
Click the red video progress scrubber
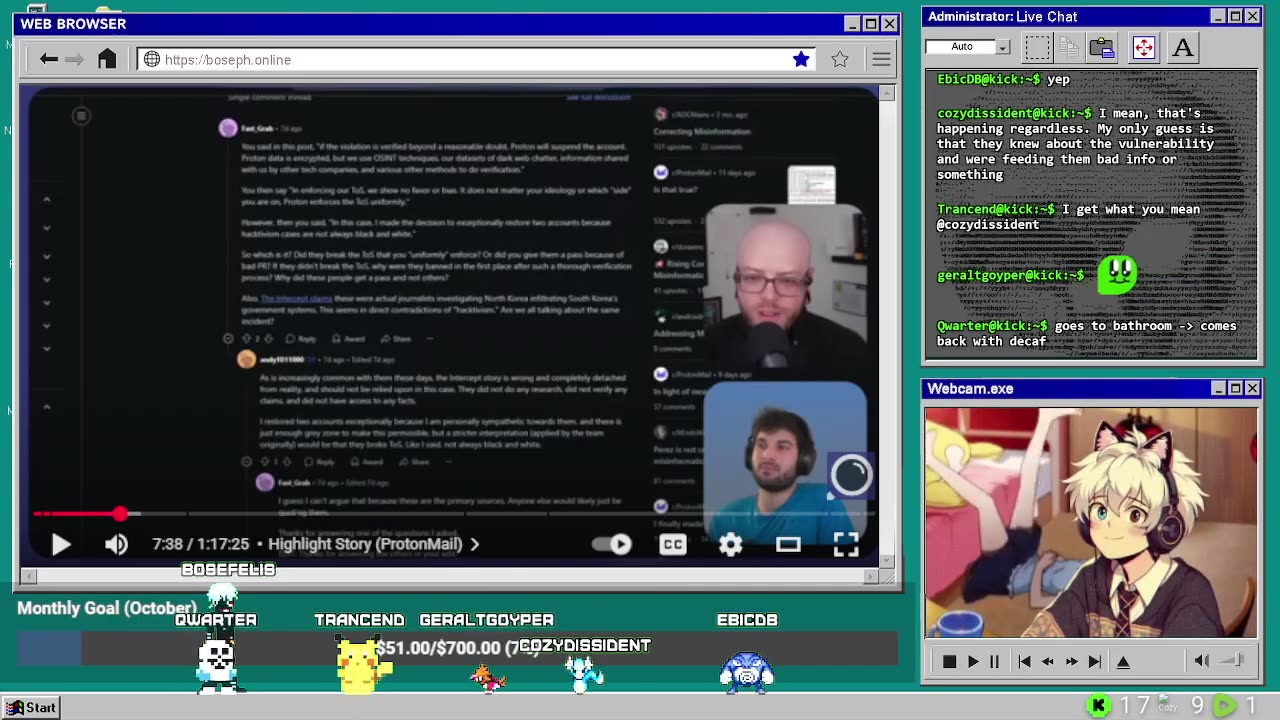pyautogui.click(x=120, y=514)
